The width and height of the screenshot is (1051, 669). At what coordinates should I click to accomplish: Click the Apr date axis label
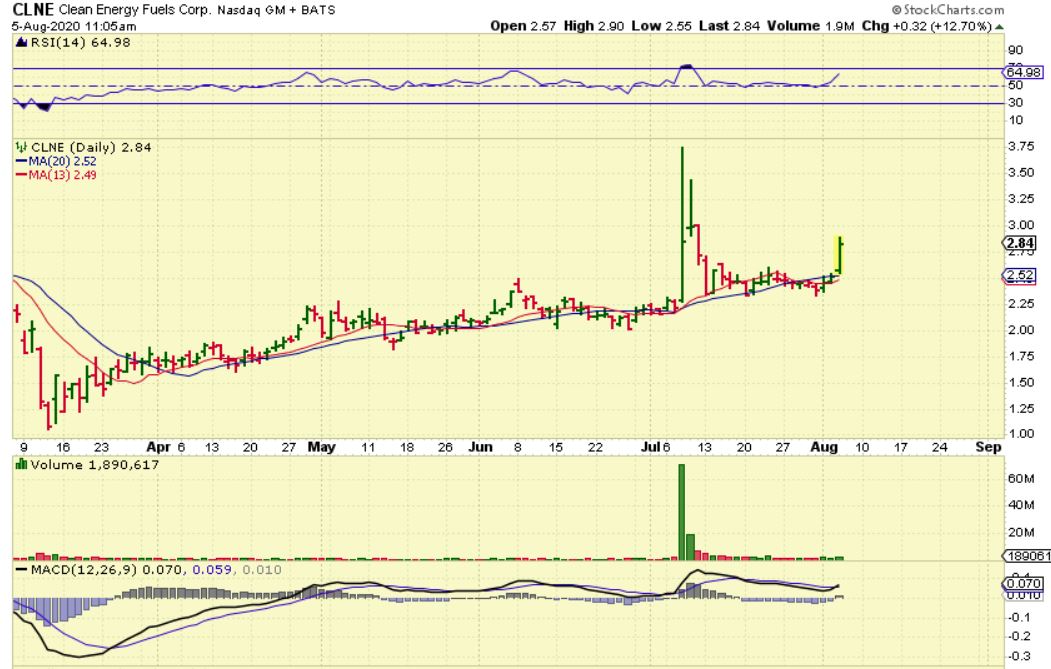pos(158,447)
